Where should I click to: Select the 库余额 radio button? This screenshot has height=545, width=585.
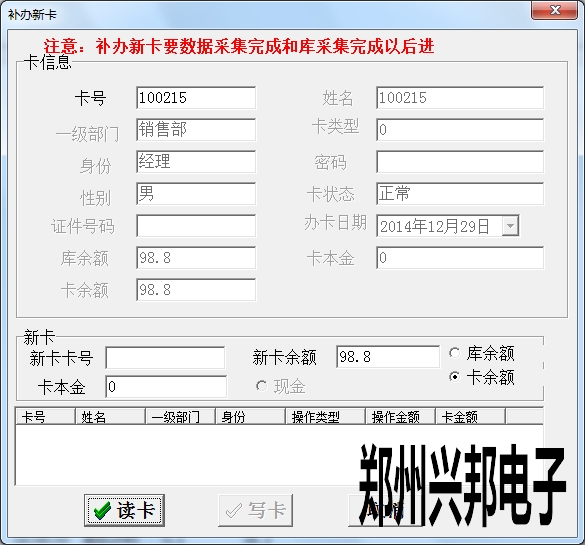pos(454,353)
